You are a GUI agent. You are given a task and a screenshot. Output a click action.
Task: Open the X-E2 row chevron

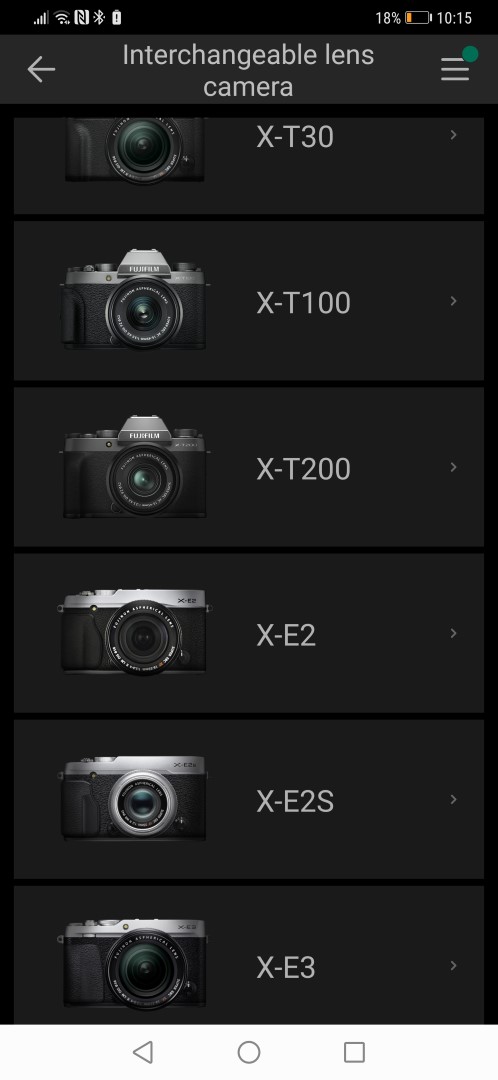(453, 633)
